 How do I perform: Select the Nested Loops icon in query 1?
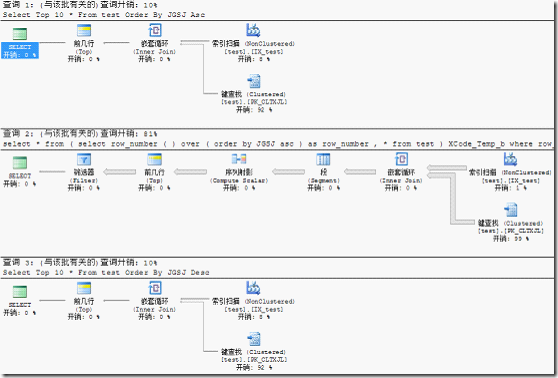click(155, 30)
